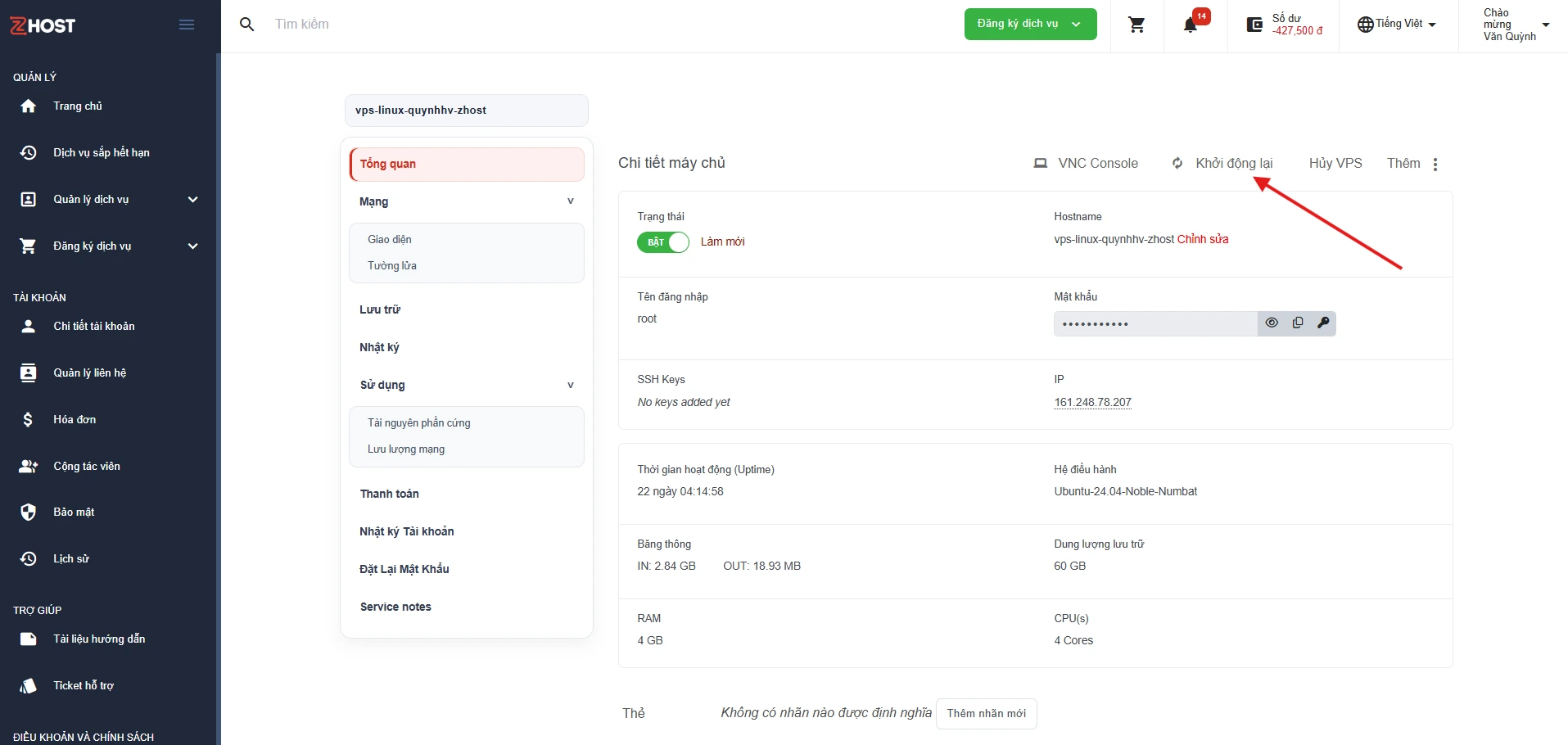Open the Thanh toán menu item
The width and height of the screenshot is (1568, 745).
pyautogui.click(x=390, y=494)
